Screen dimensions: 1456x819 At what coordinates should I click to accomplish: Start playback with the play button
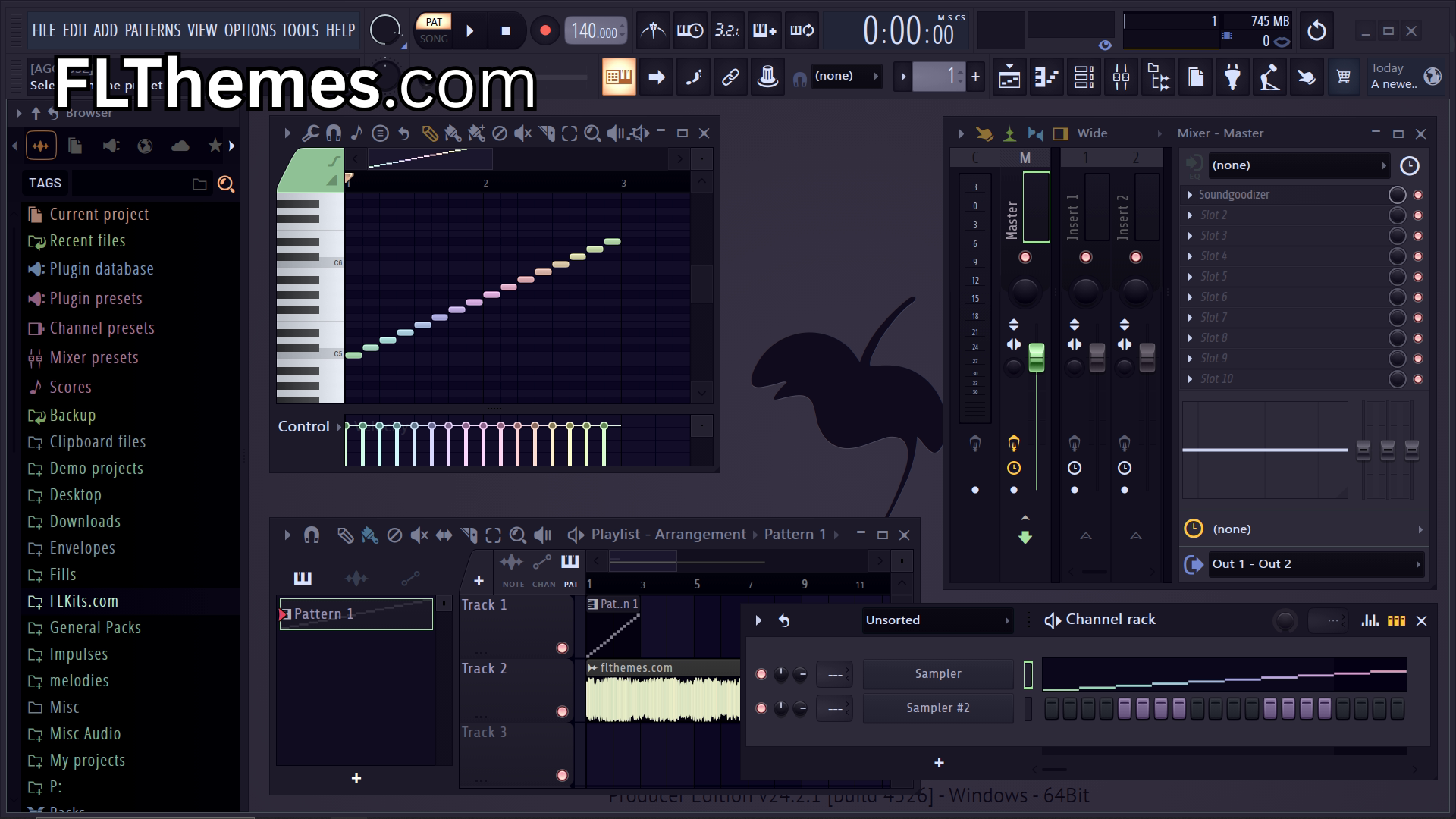click(470, 31)
